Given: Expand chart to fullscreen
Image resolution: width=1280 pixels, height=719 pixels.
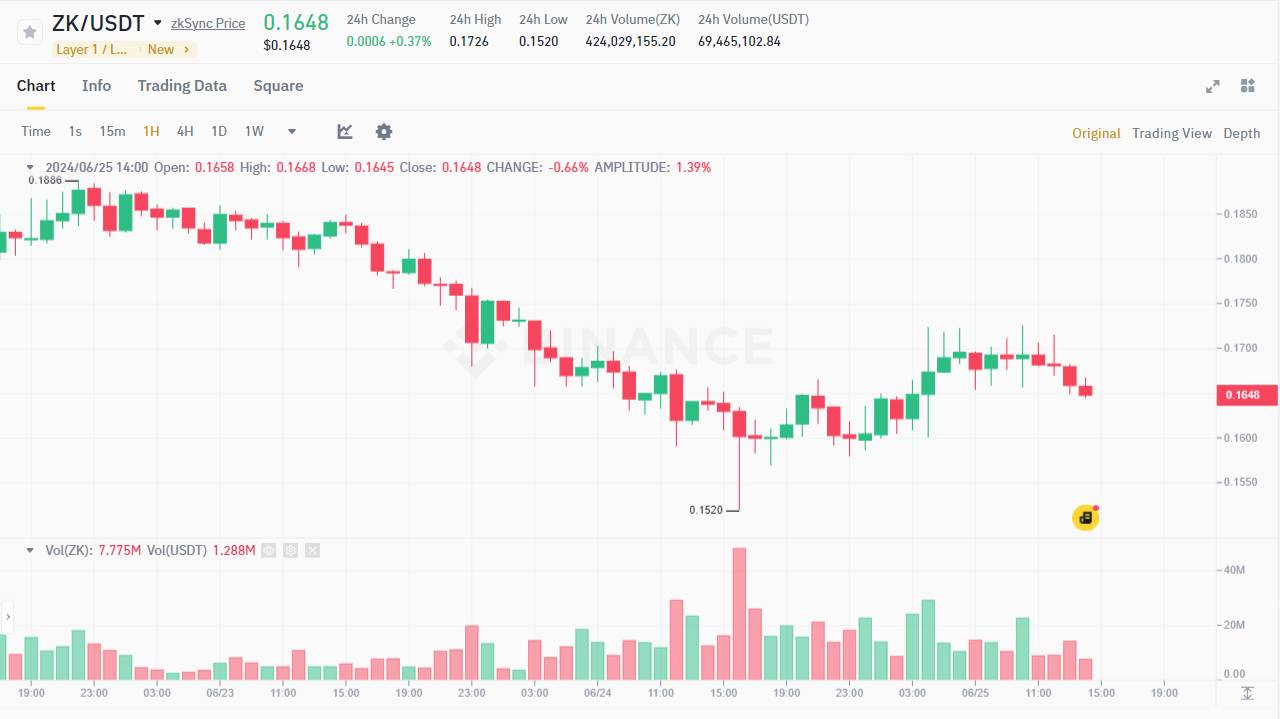Looking at the screenshot, I should [1213, 86].
